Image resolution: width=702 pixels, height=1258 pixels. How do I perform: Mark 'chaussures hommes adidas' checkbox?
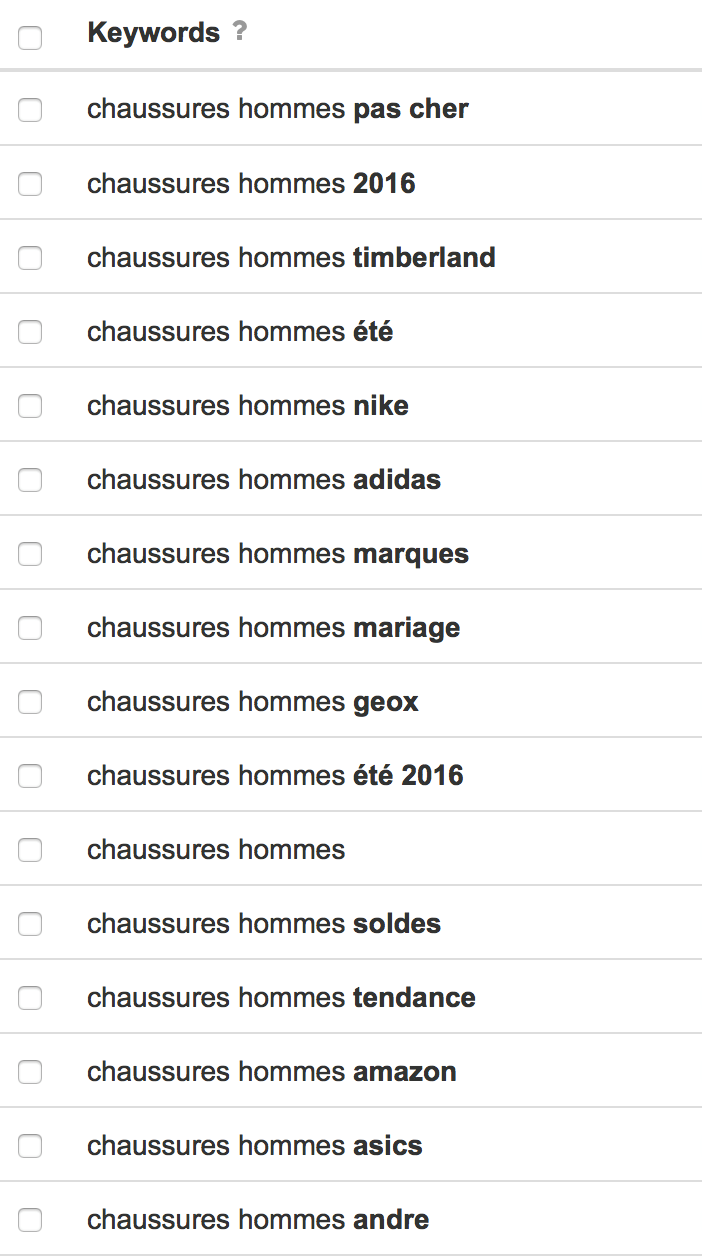tap(30, 480)
